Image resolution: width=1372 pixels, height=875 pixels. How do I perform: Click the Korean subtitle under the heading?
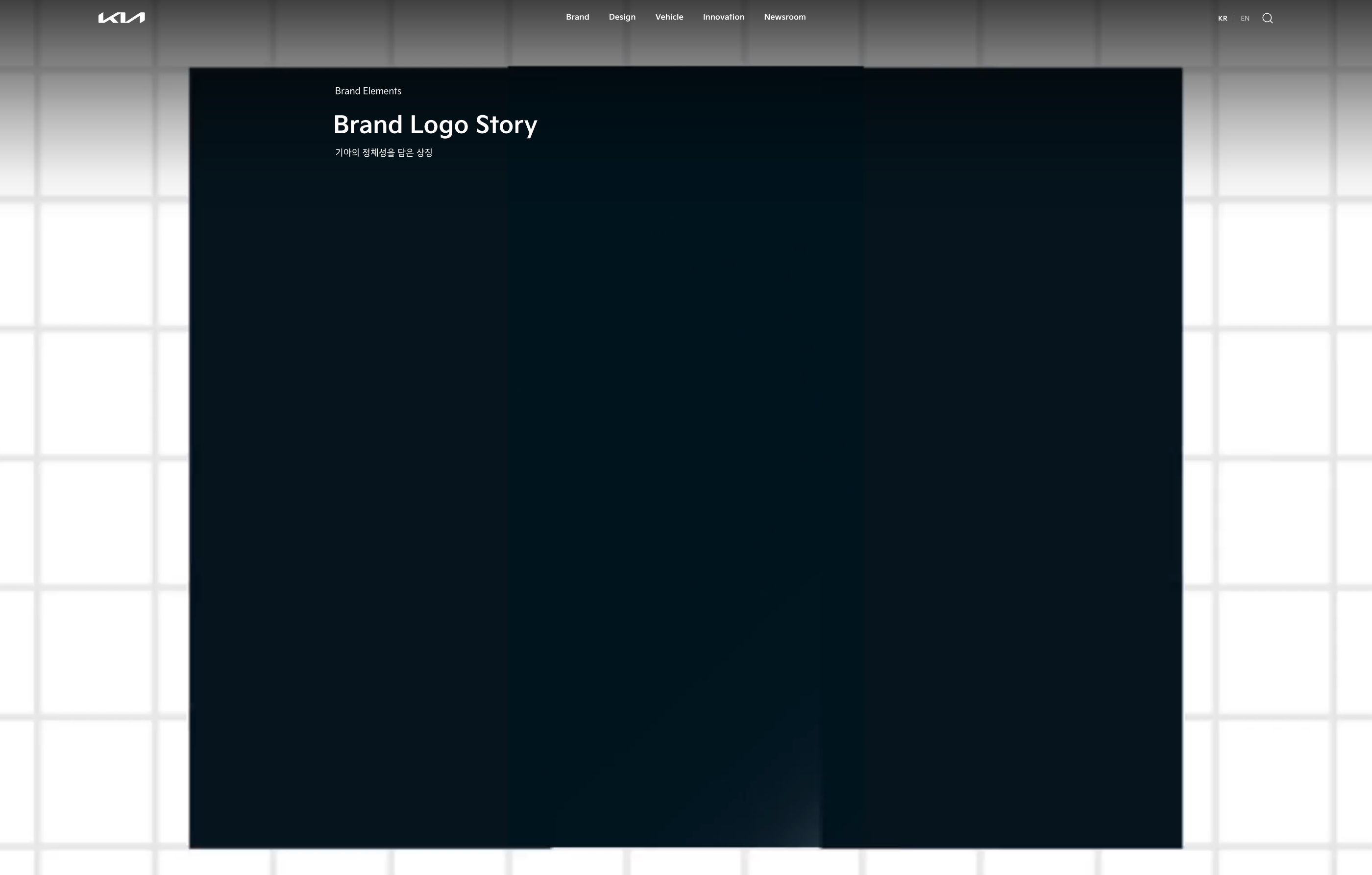(x=384, y=153)
